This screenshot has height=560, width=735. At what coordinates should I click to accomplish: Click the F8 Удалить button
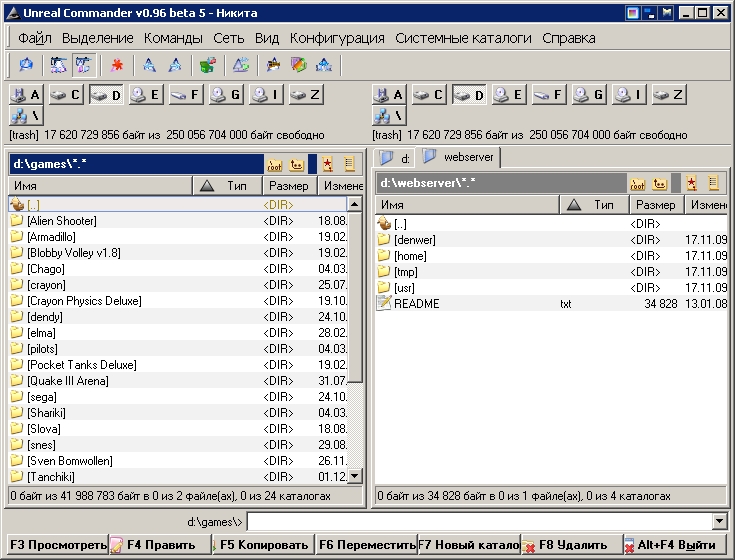pyautogui.click(x=572, y=545)
